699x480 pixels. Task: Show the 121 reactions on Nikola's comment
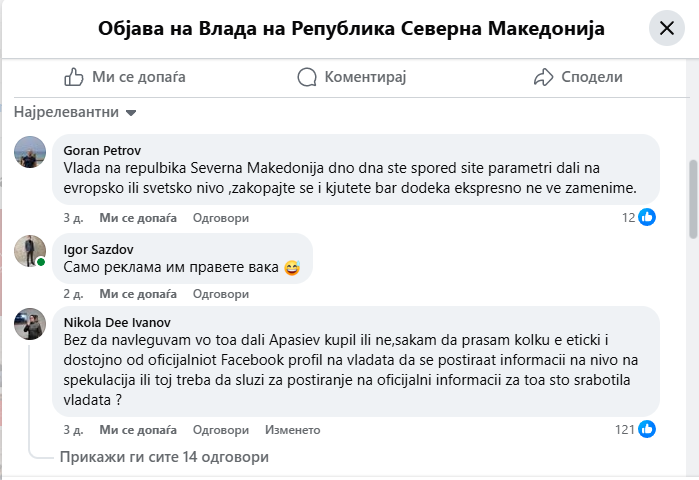[x=635, y=429]
